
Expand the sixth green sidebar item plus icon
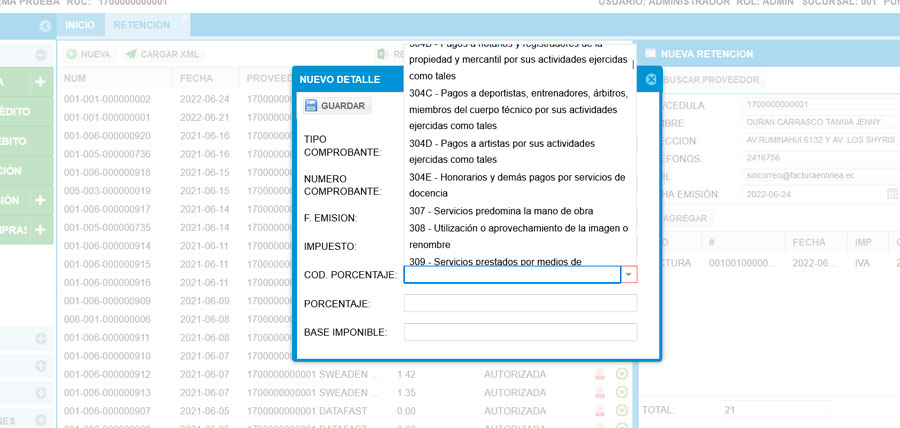40,229
